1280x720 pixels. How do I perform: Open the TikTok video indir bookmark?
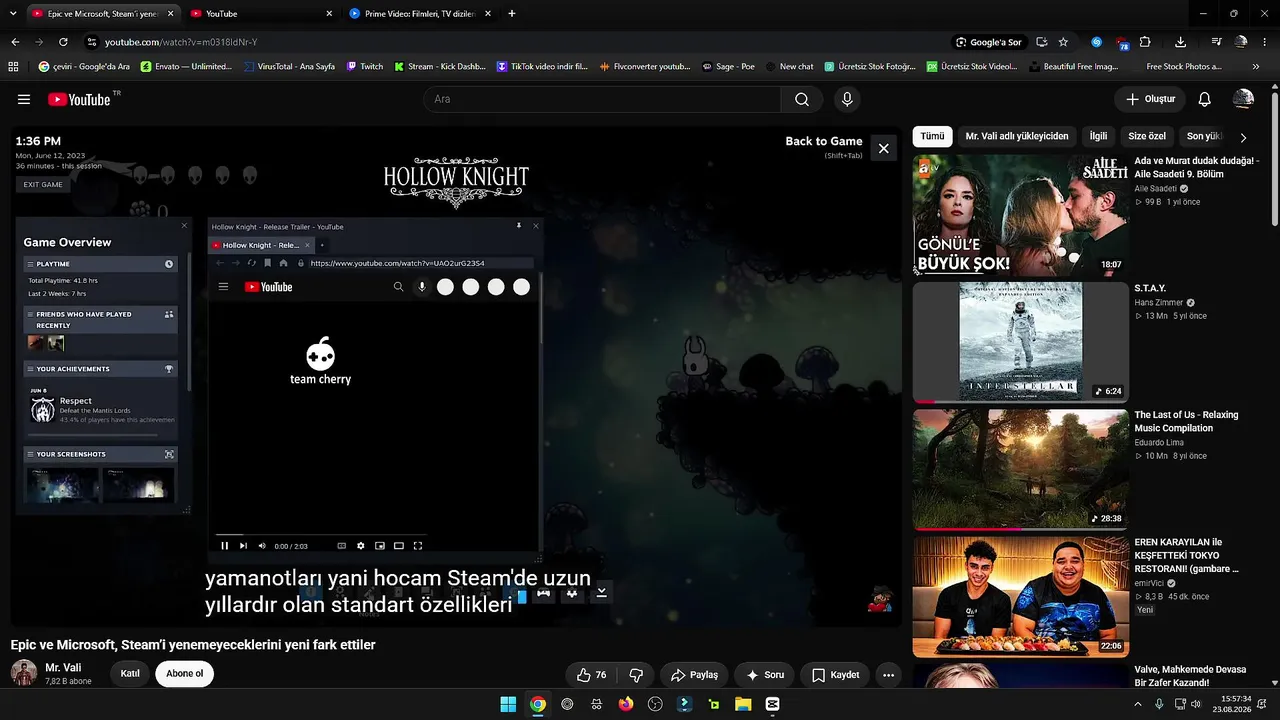(x=542, y=66)
